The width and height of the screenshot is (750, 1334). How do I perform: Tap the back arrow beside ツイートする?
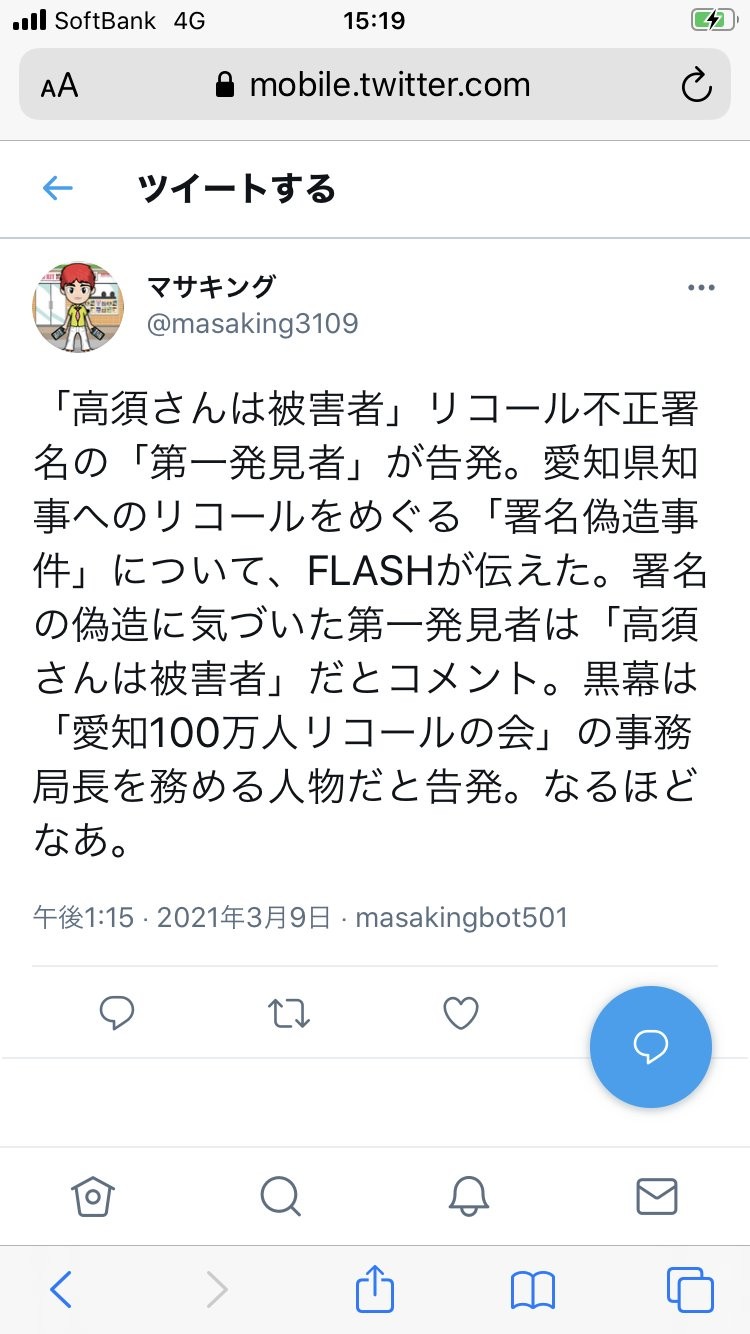click(58, 189)
